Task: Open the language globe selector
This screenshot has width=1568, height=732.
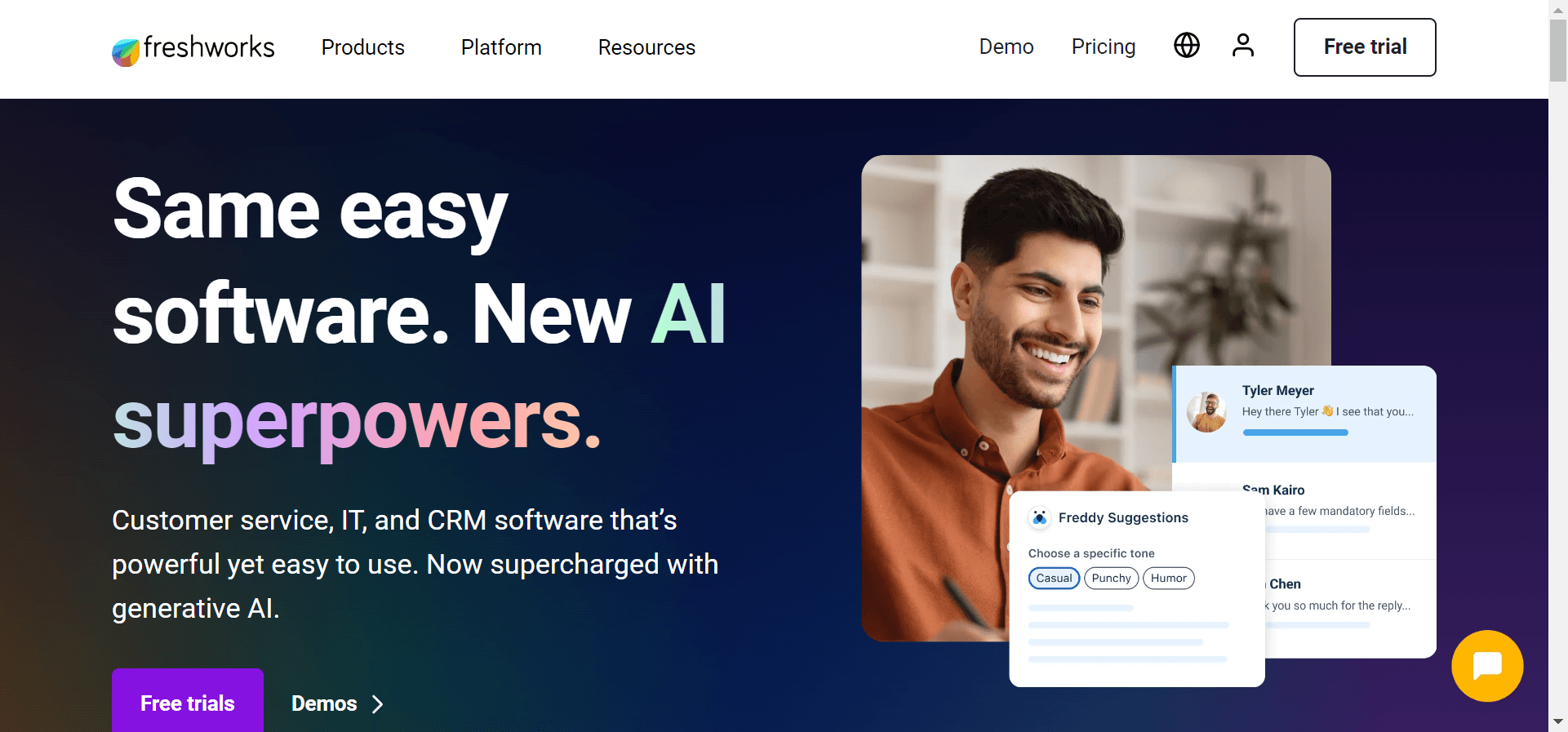Action: click(x=1187, y=45)
